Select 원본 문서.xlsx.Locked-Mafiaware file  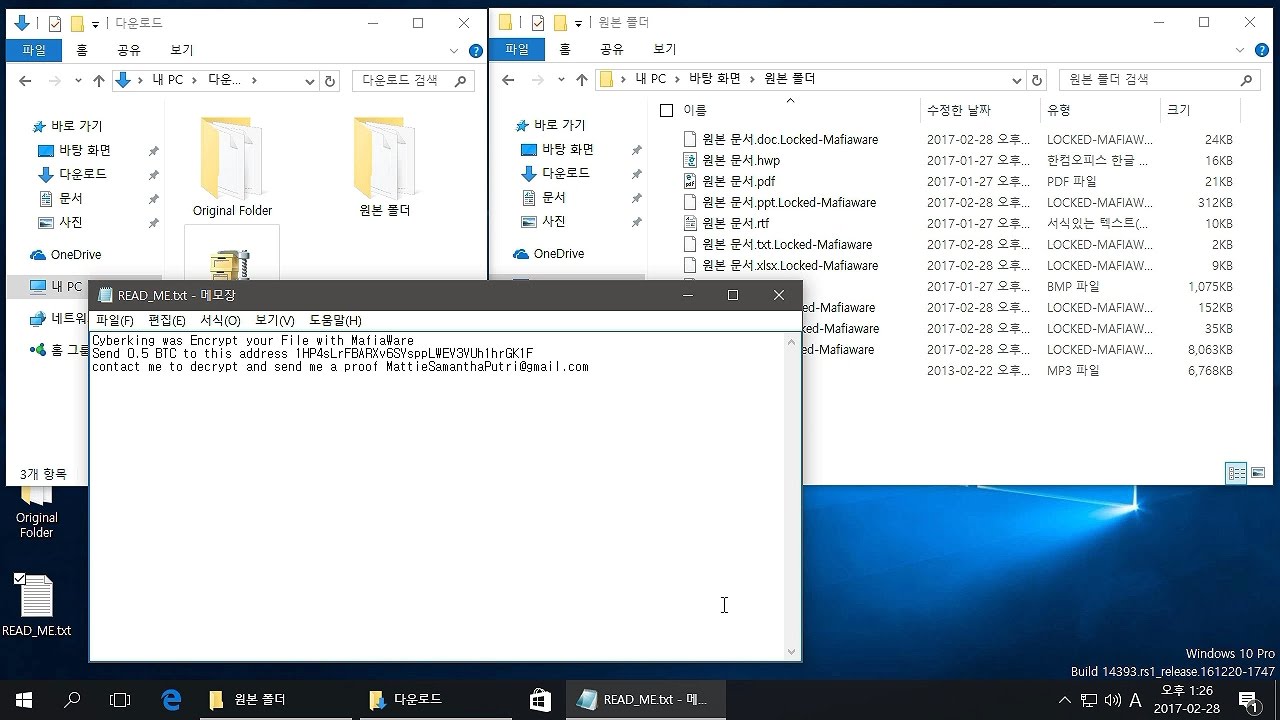[790, 265]
